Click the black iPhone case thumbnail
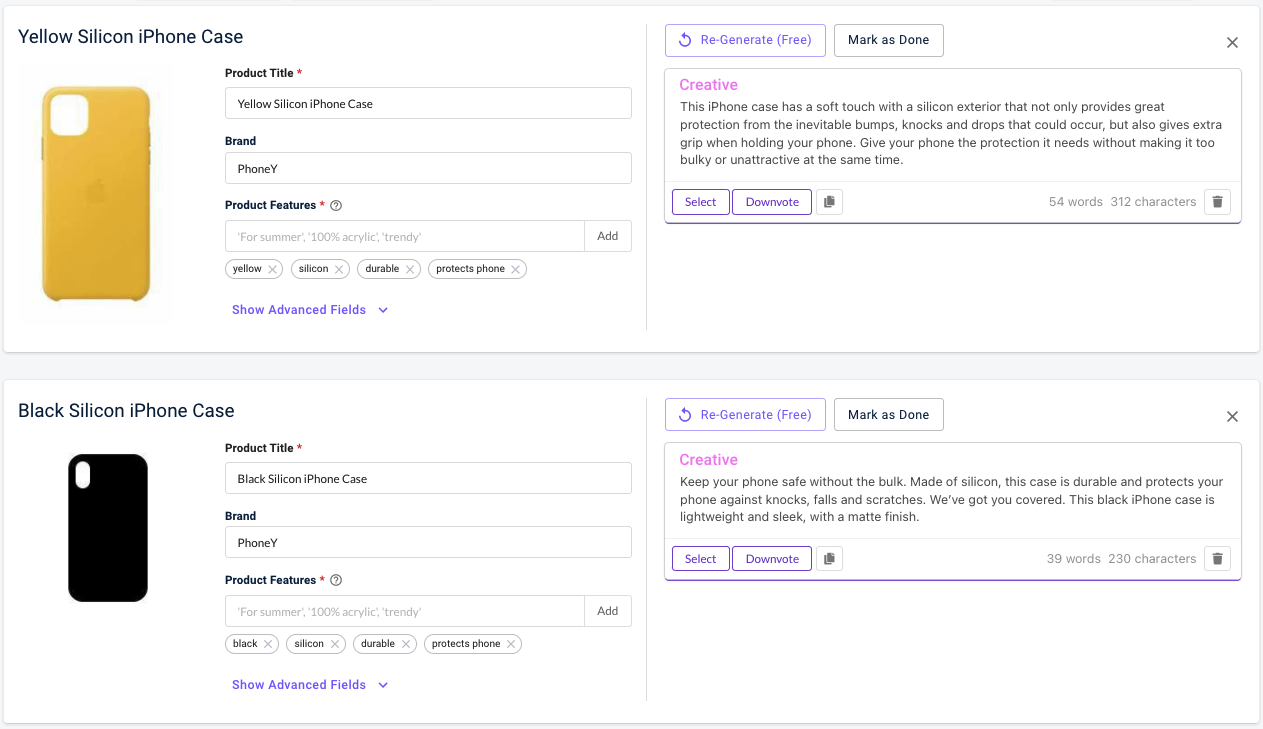 click(x=108, y=528)
